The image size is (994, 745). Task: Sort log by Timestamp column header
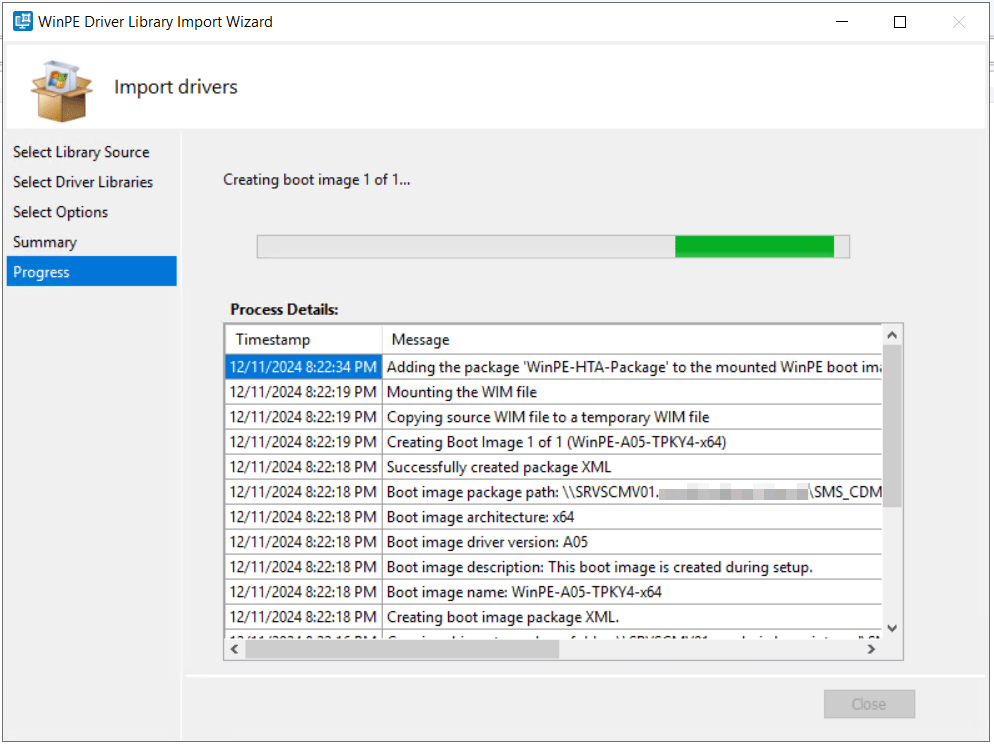303,340
